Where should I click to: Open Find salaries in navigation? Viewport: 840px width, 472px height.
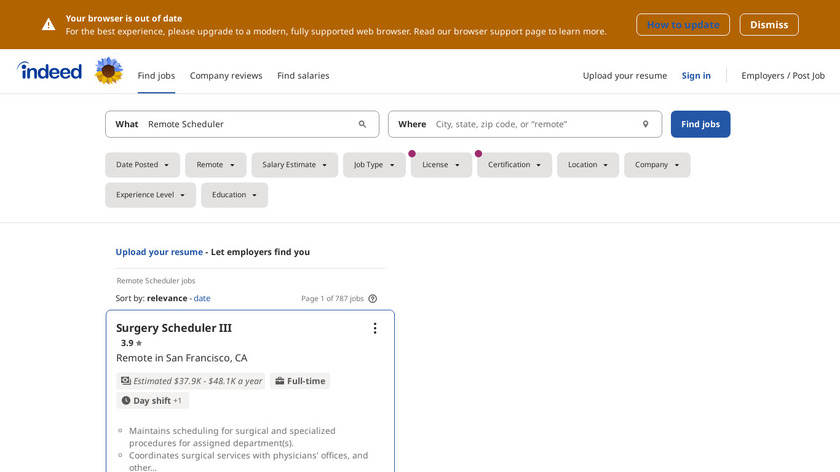pos(303,75)
